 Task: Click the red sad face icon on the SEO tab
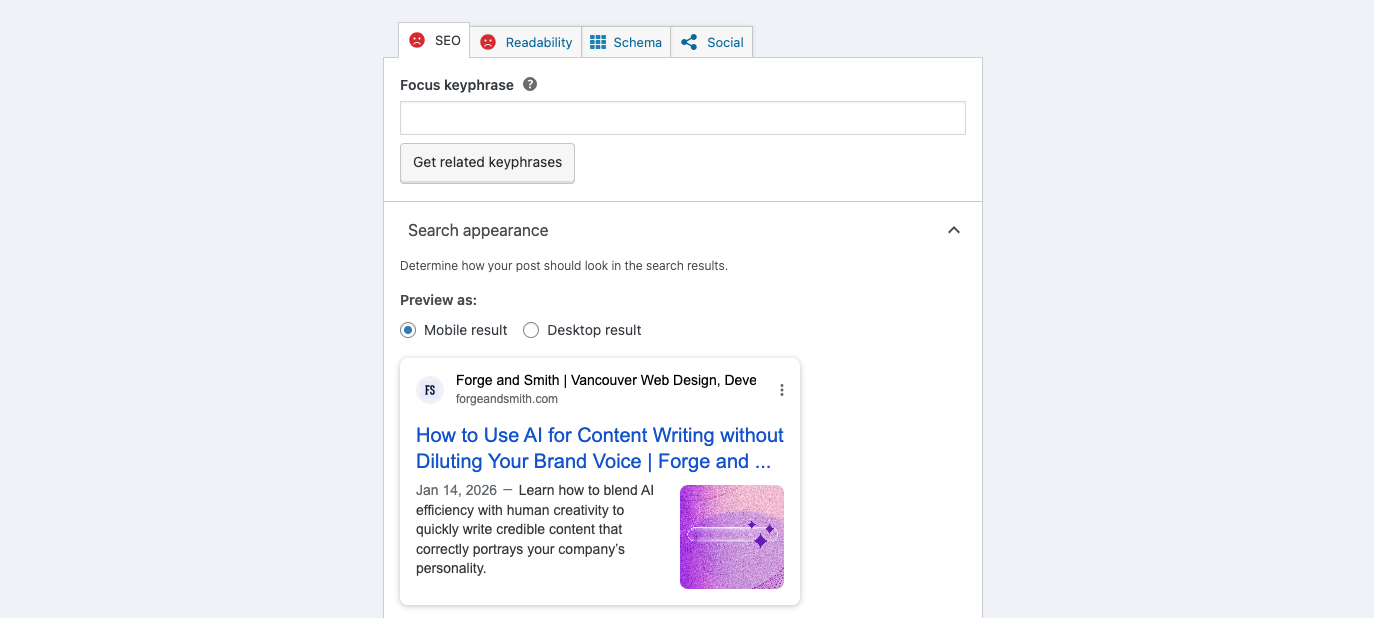pos(417,41)
